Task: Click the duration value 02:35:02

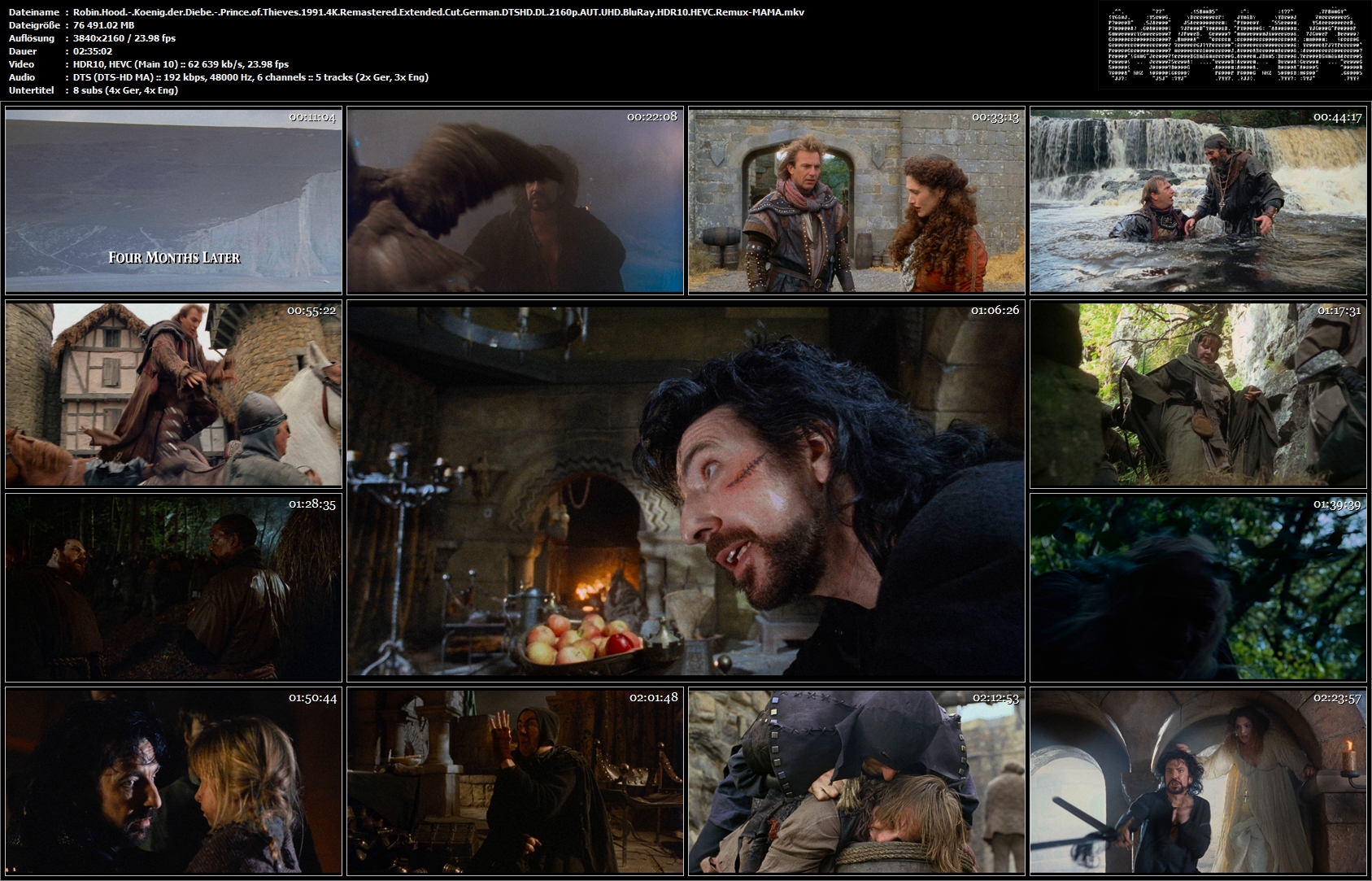Action: tap(93, 51)
